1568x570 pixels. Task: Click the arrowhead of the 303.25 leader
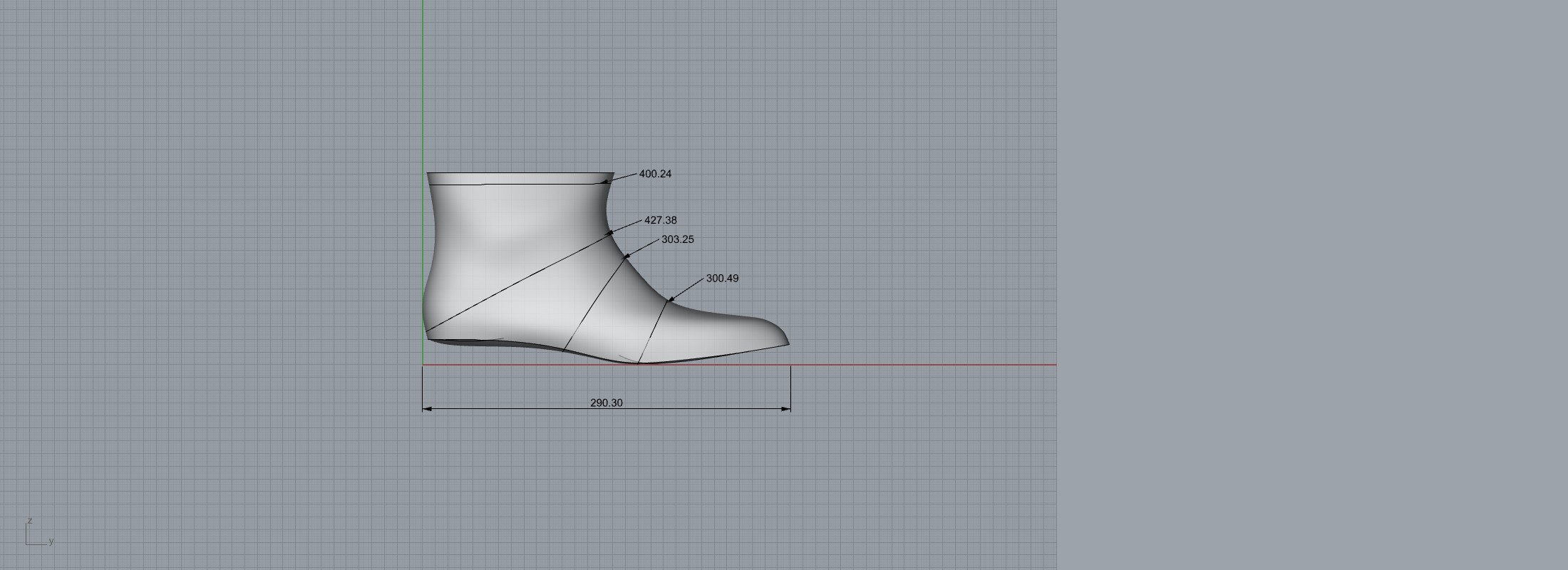[627, 256]
